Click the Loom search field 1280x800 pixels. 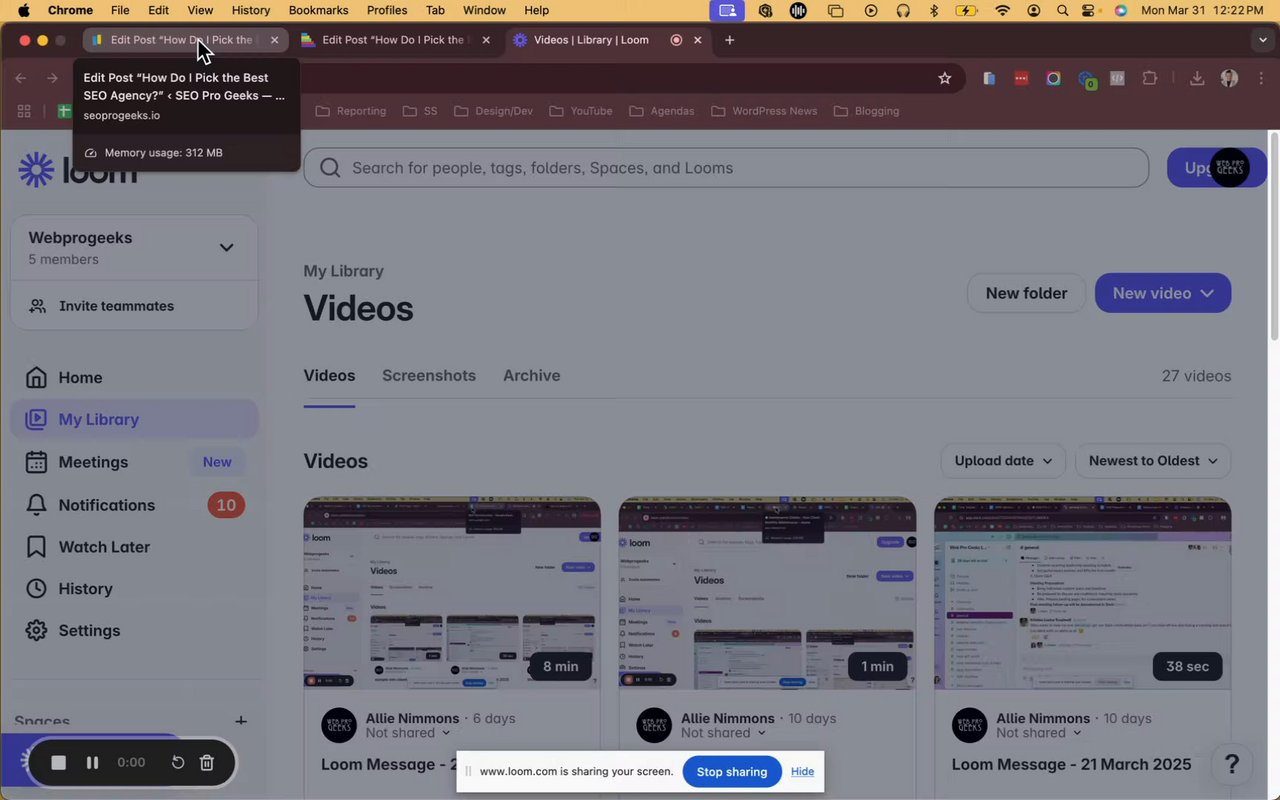[x=726, y=168]
